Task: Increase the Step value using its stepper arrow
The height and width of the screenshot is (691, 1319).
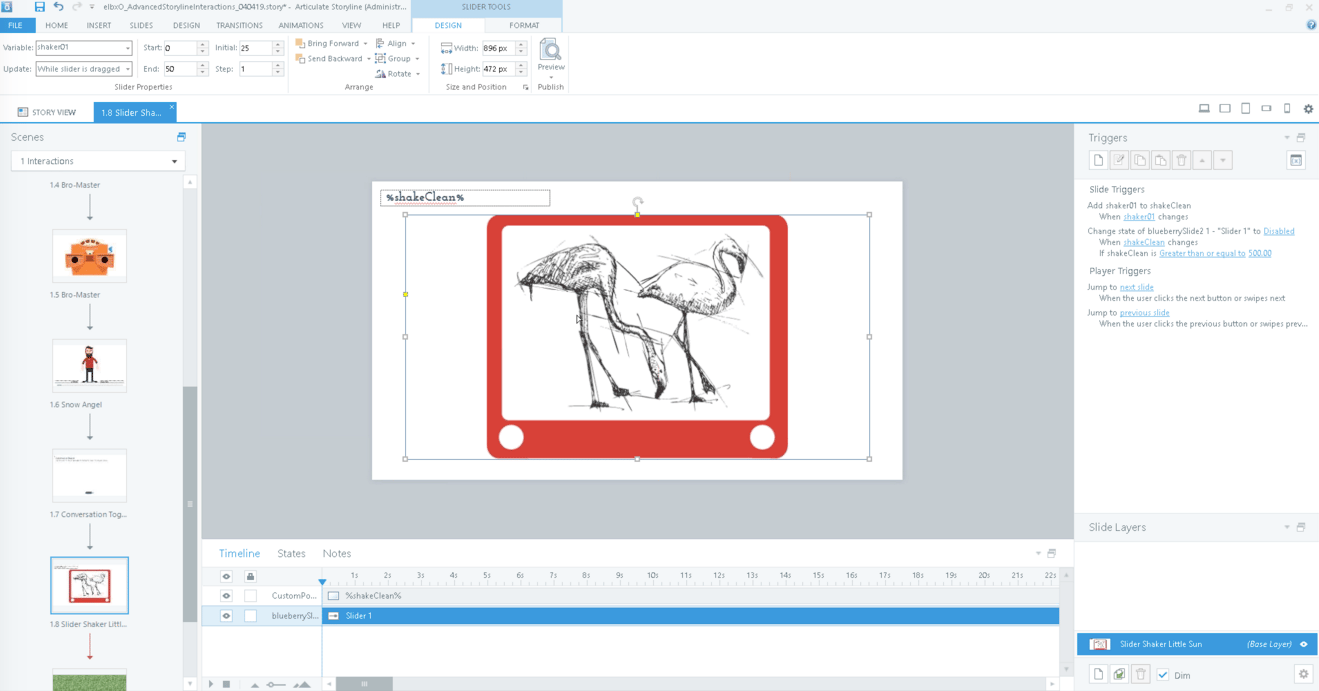Action: [277, 65]
